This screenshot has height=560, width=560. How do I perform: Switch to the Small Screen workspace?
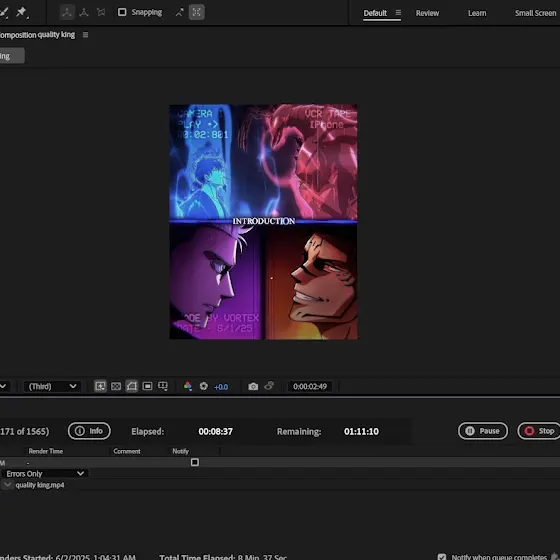(x=535, y=13)
